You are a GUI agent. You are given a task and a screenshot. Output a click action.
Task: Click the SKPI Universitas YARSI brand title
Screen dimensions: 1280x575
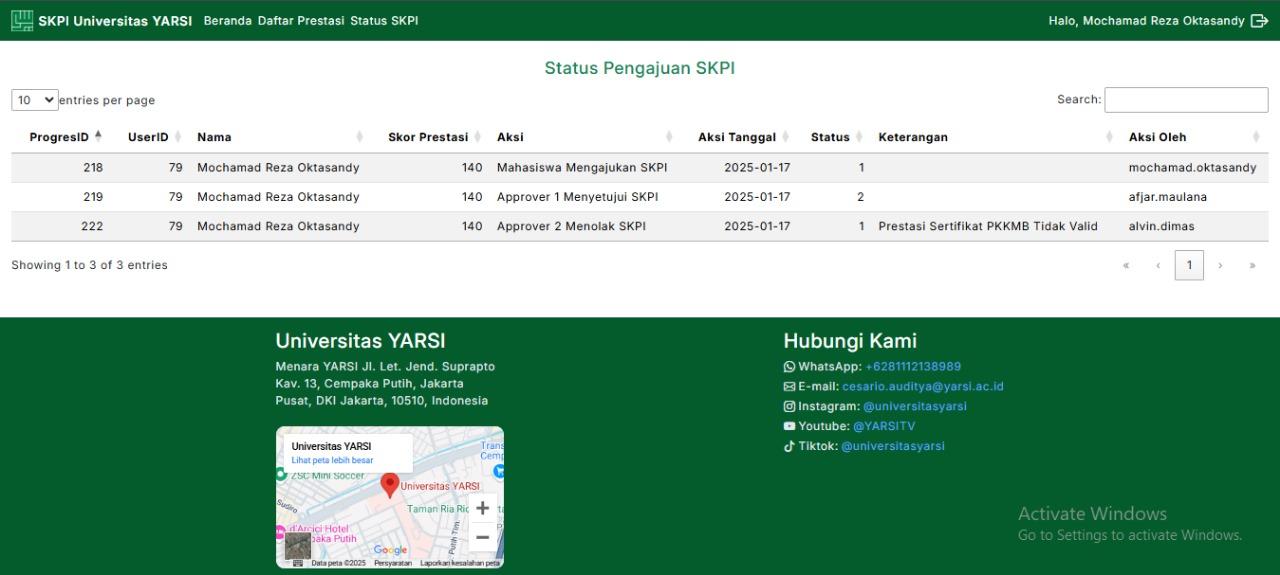[115, 21]
